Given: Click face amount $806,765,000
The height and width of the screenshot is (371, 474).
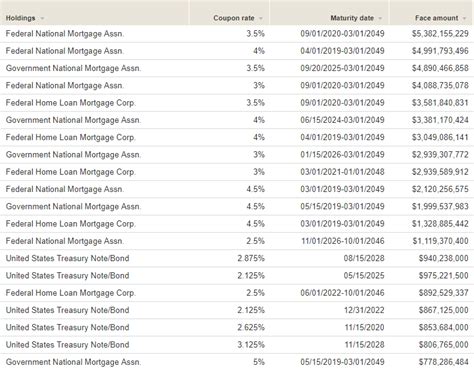Looking at the screenshot, I should click(444, 345).
